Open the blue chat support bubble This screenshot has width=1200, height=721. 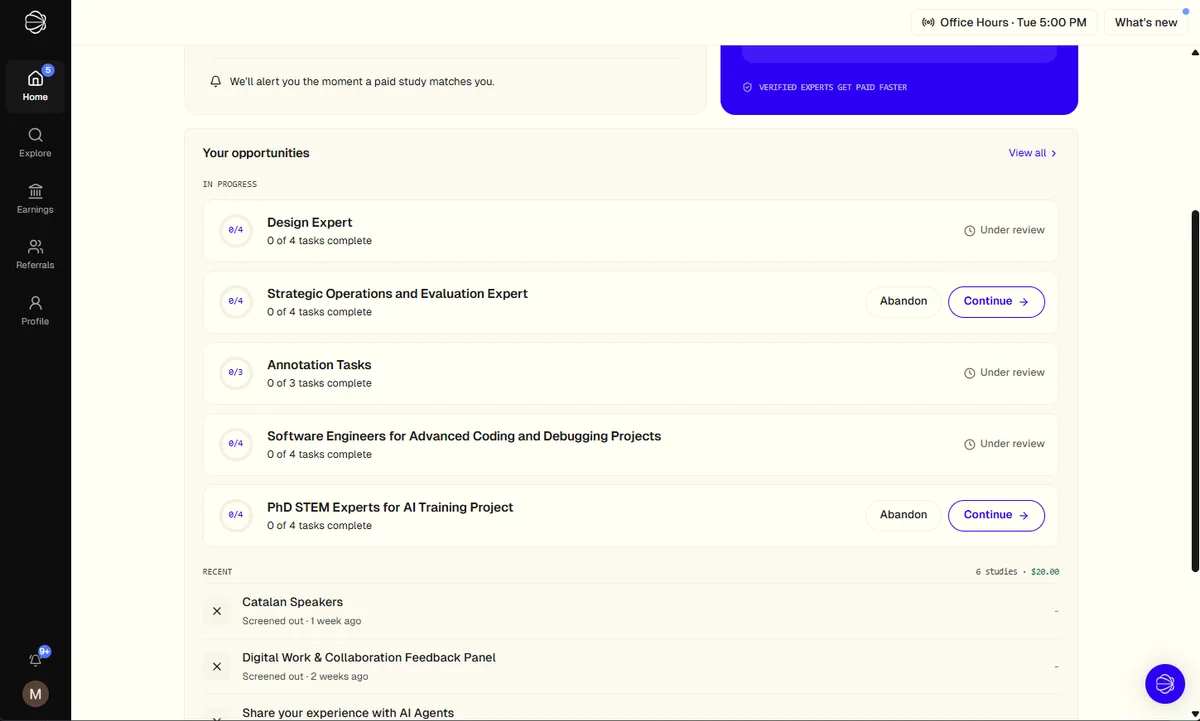1165,684
